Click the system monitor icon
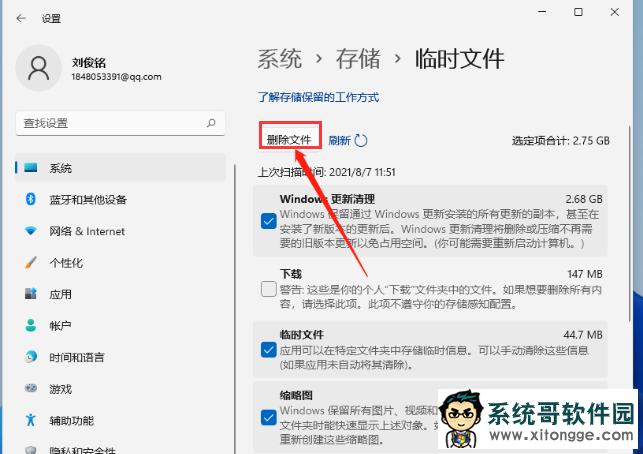643x454 pixels. click(x=31, y=168)
